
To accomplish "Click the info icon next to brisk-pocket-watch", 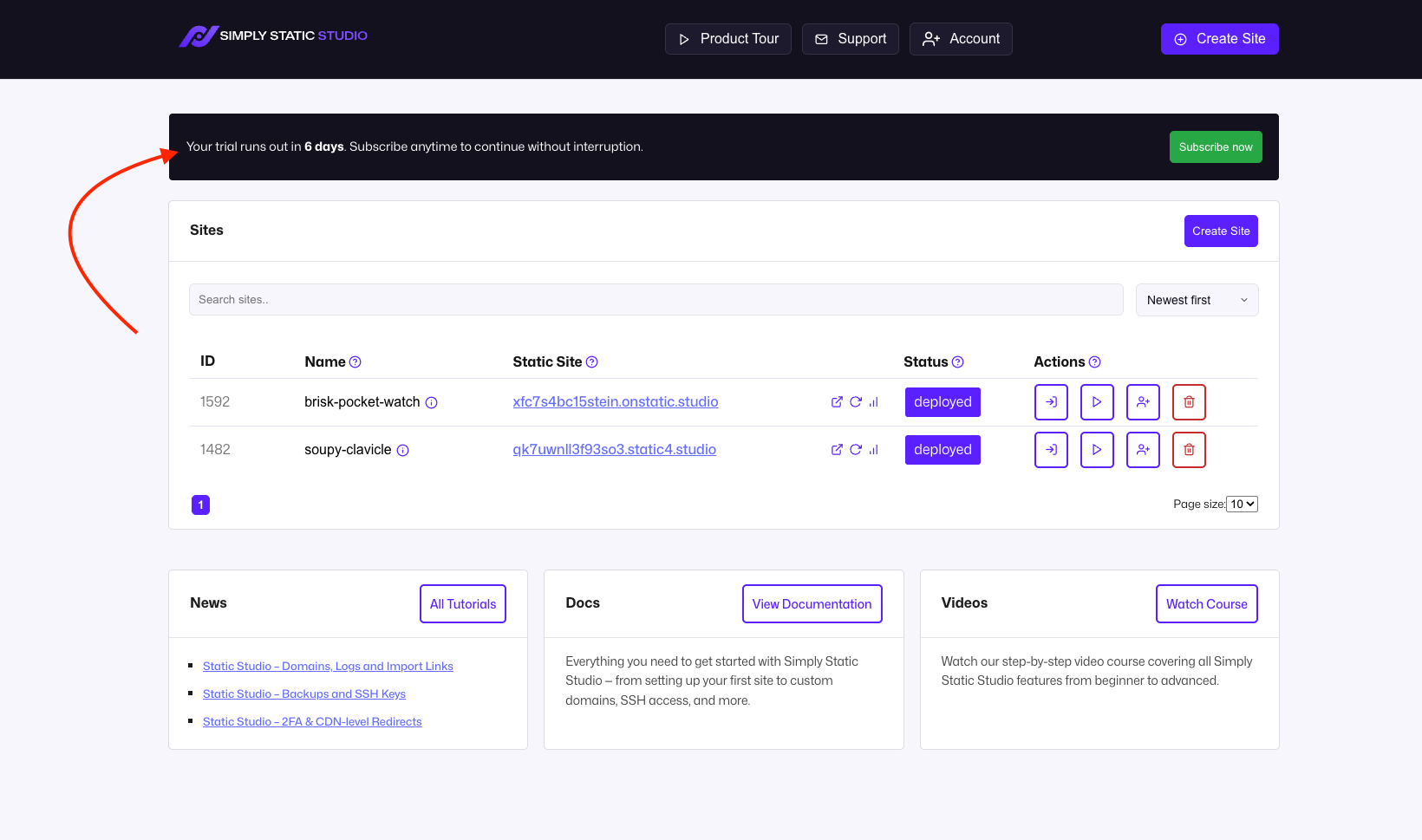I will pyautogui.click(x=431, y=402).
